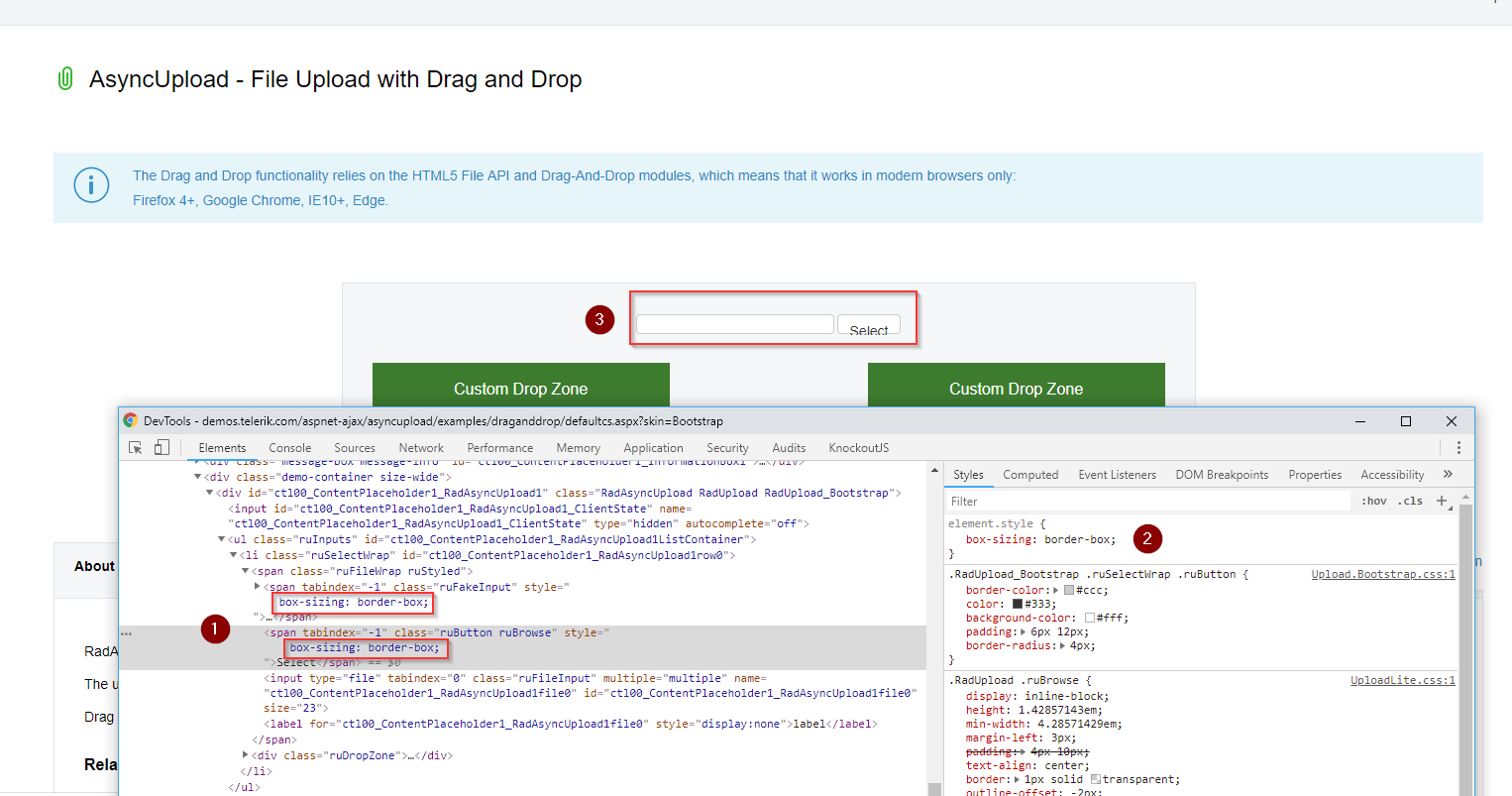The height and width of the screenshot is (796, 1512).
Task: Open the Audits panel tab
Action: coord(790,448)
